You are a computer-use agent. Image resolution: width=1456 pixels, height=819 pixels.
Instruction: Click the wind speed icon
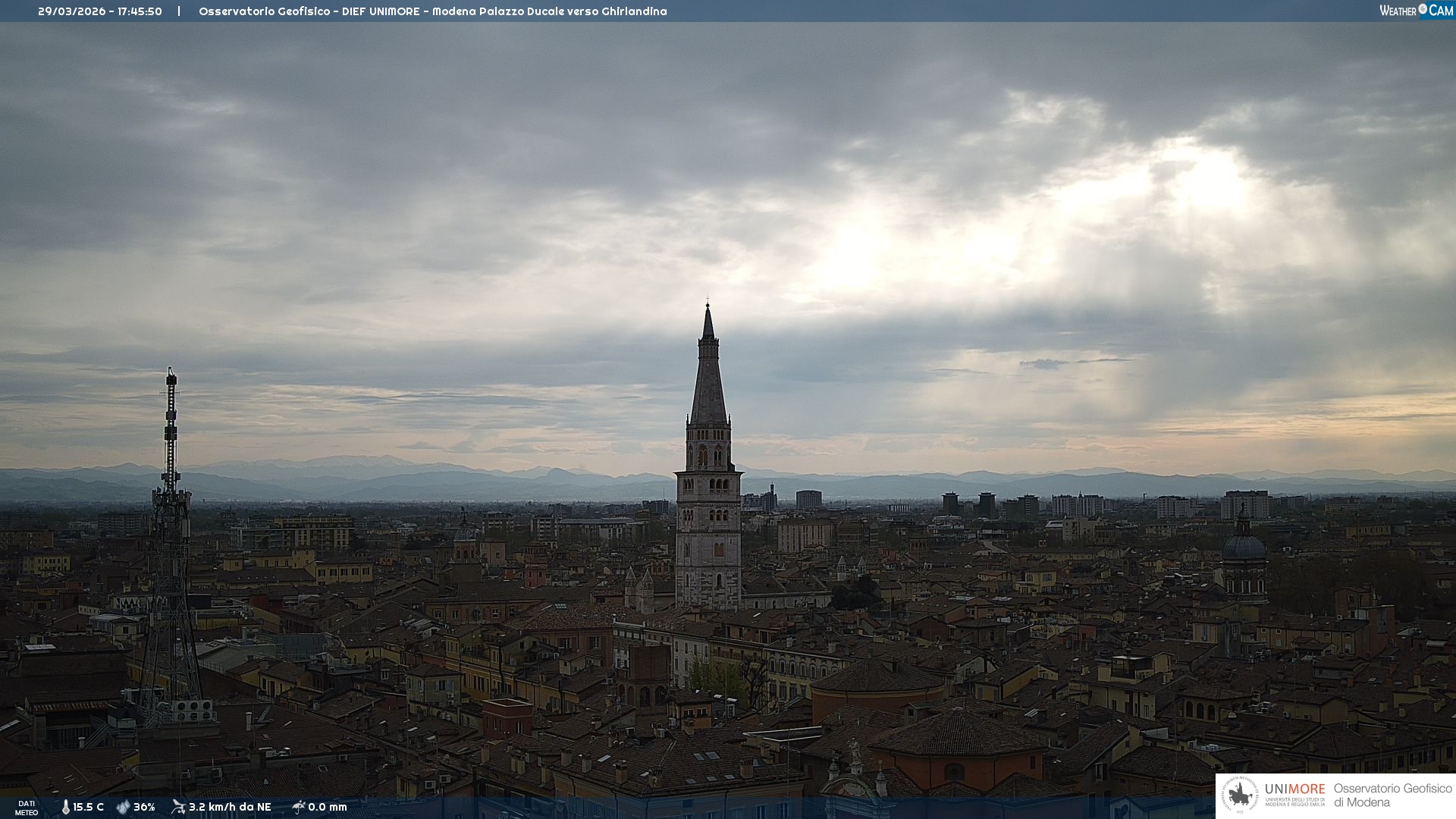click(x=178, y=807)
